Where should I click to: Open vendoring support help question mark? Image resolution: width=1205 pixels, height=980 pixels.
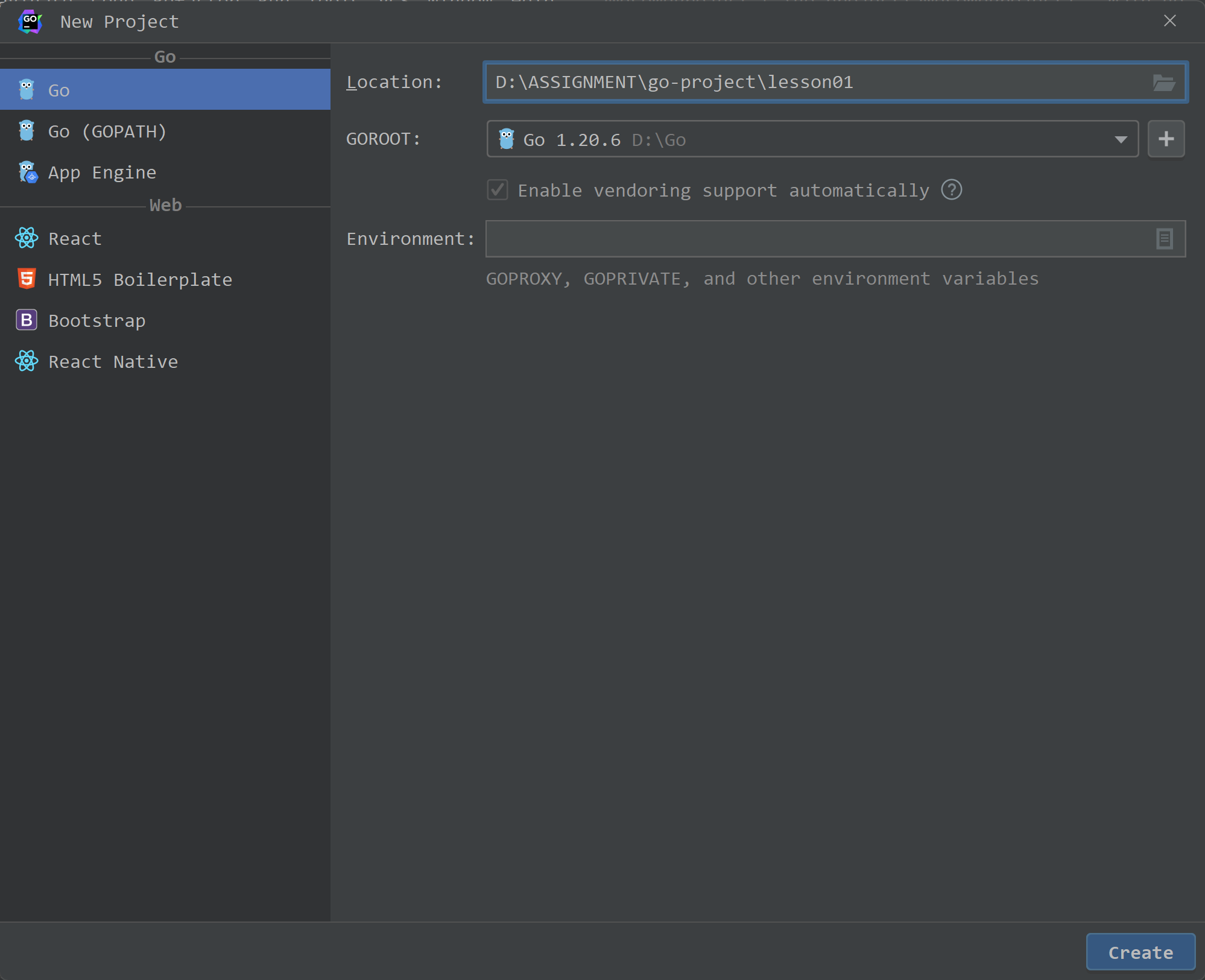(952, 190)
